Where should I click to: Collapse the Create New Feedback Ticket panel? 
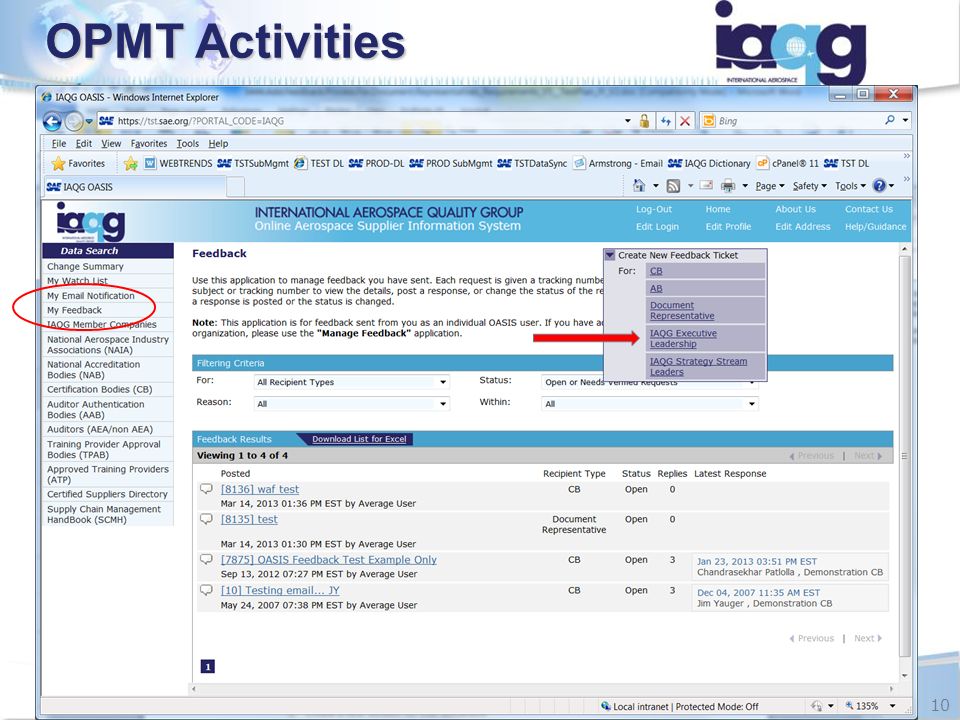coord(610,255)
